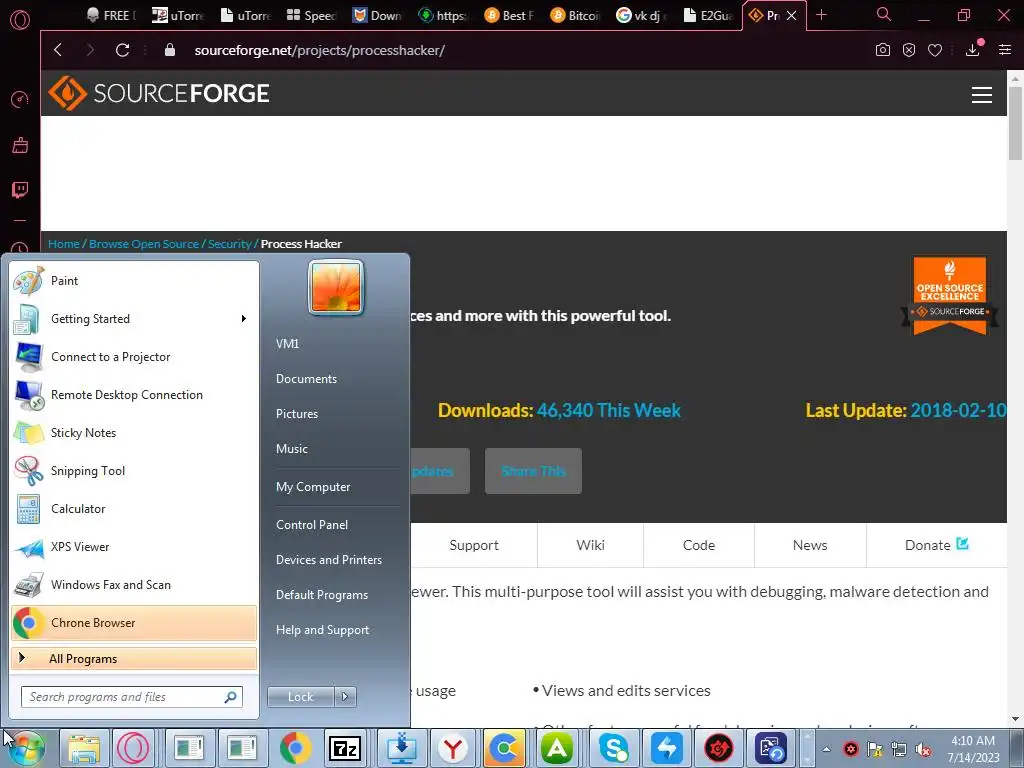
Task: Open Remote Desktop Connection
Action: coord(134,395)
